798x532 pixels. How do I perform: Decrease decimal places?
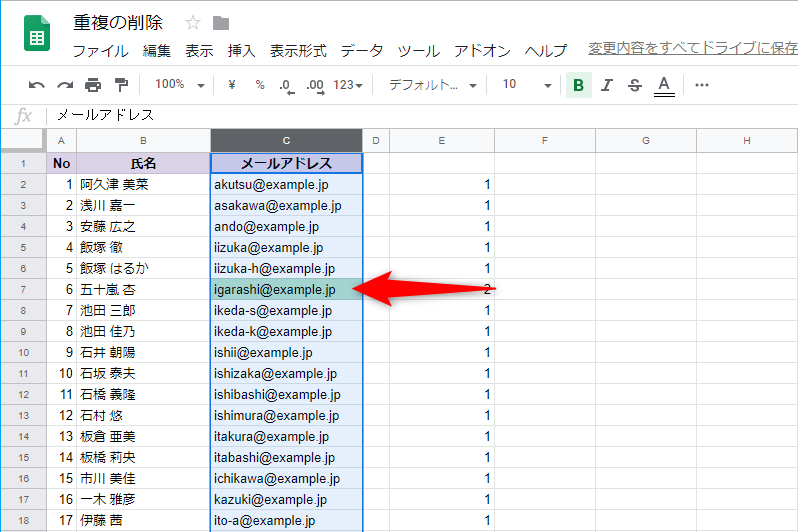(287, 86)
